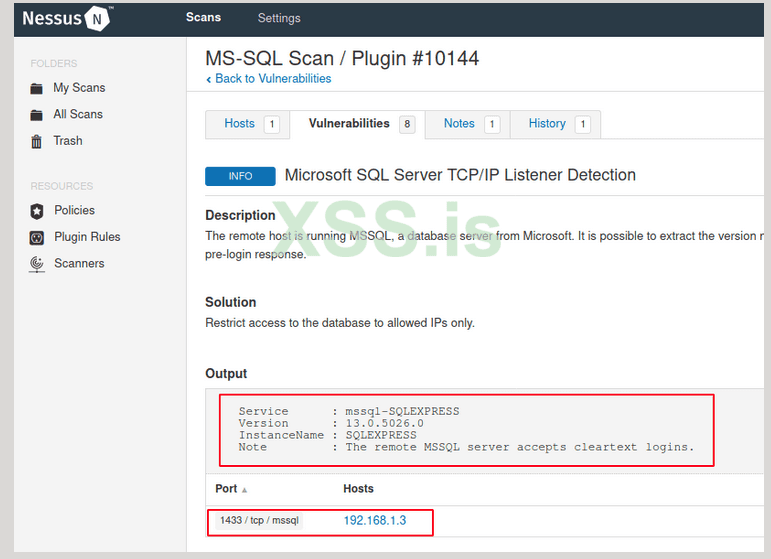This screenshot has width=771, height=559.
Task: Open Trash folder link
Action: [x=68, y=141]
